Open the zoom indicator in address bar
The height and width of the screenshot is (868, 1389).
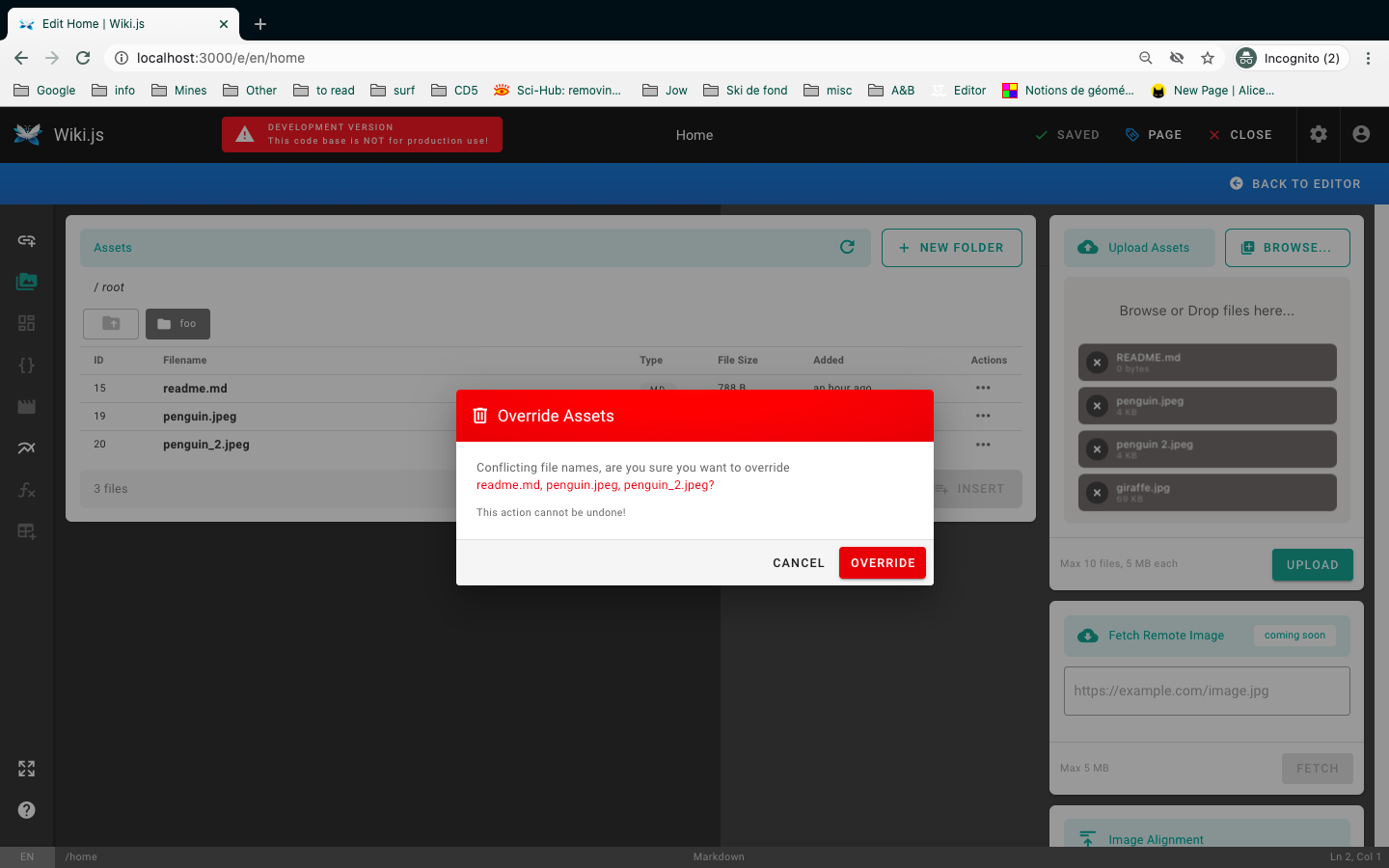(x=1146, y=58)
